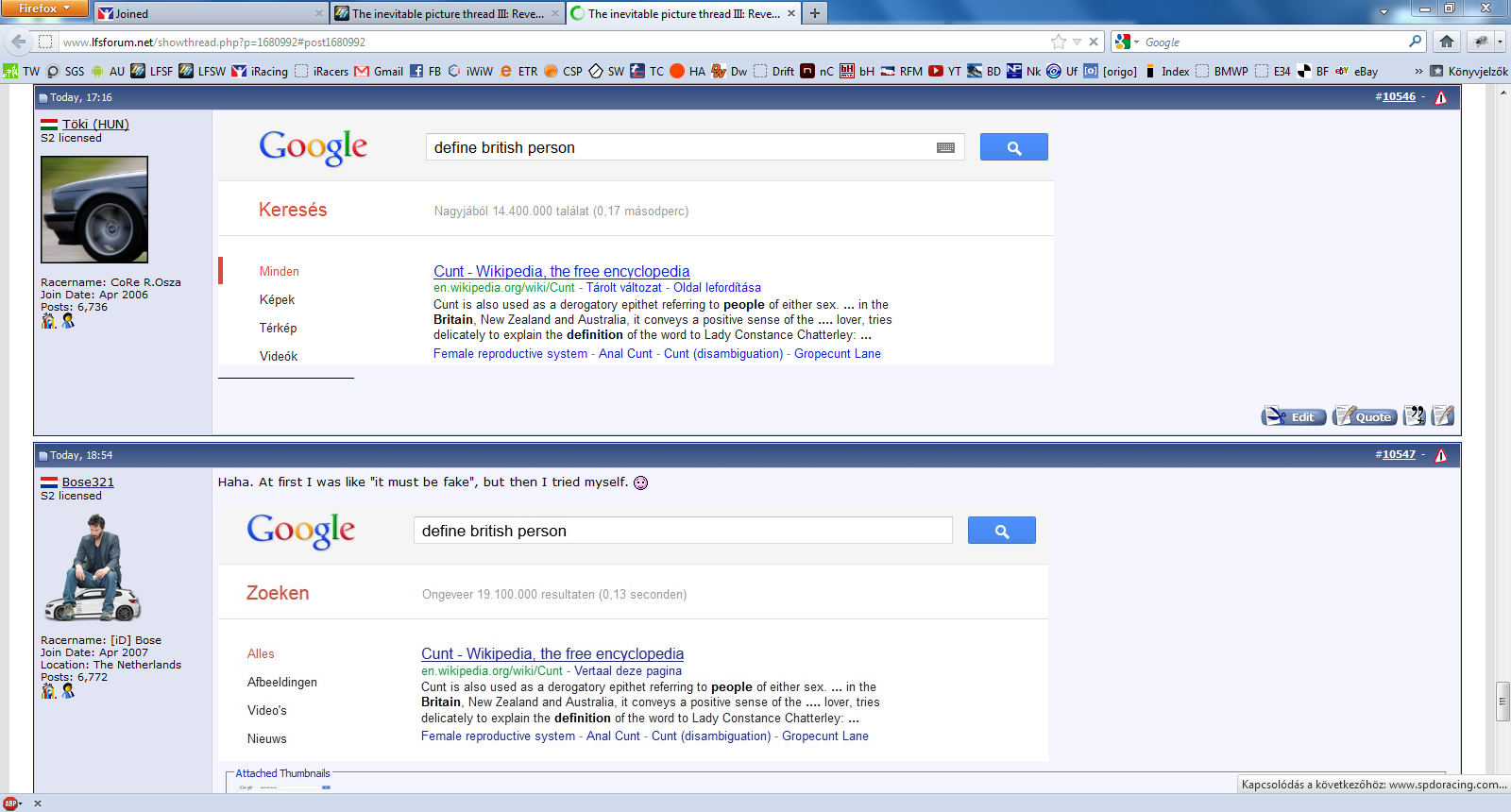Open the [origo] bookmark
Image resolution: width=1511 pixels, height=812 pixels.
[1111, 71]
